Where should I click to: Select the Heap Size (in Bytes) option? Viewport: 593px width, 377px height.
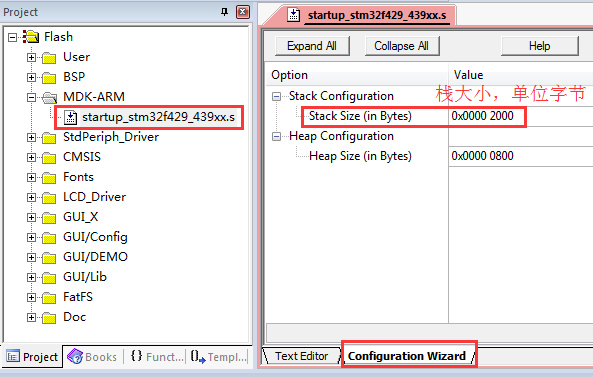(360, 156)
